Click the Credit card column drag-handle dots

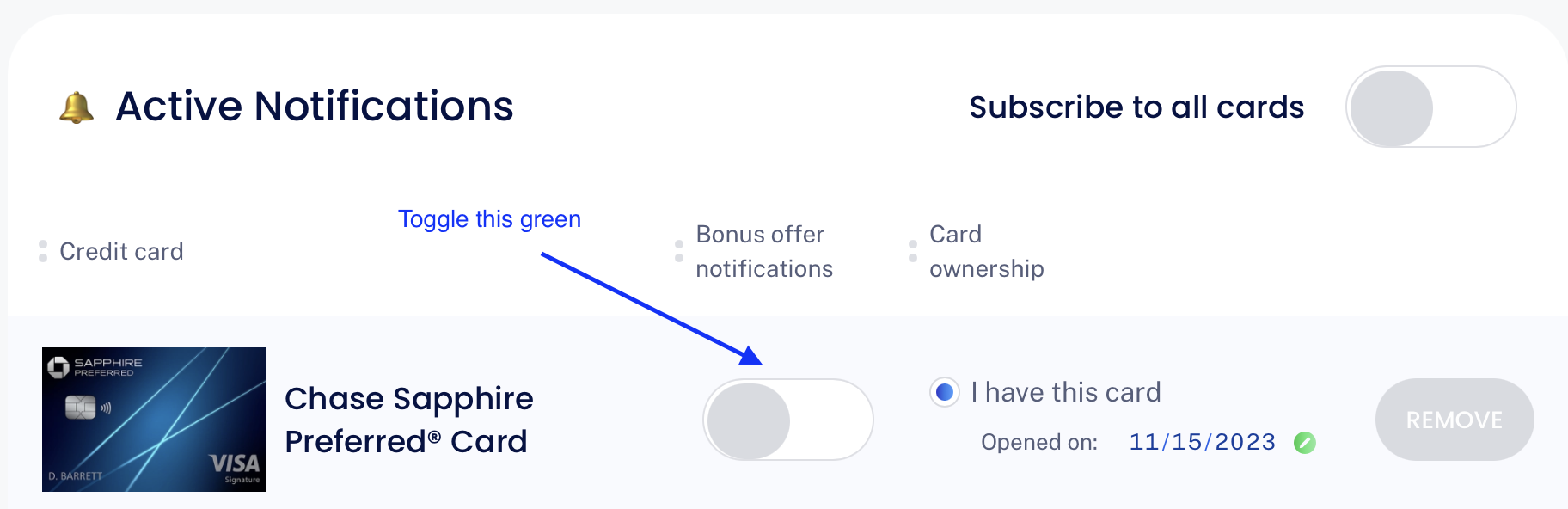[43, 251]
